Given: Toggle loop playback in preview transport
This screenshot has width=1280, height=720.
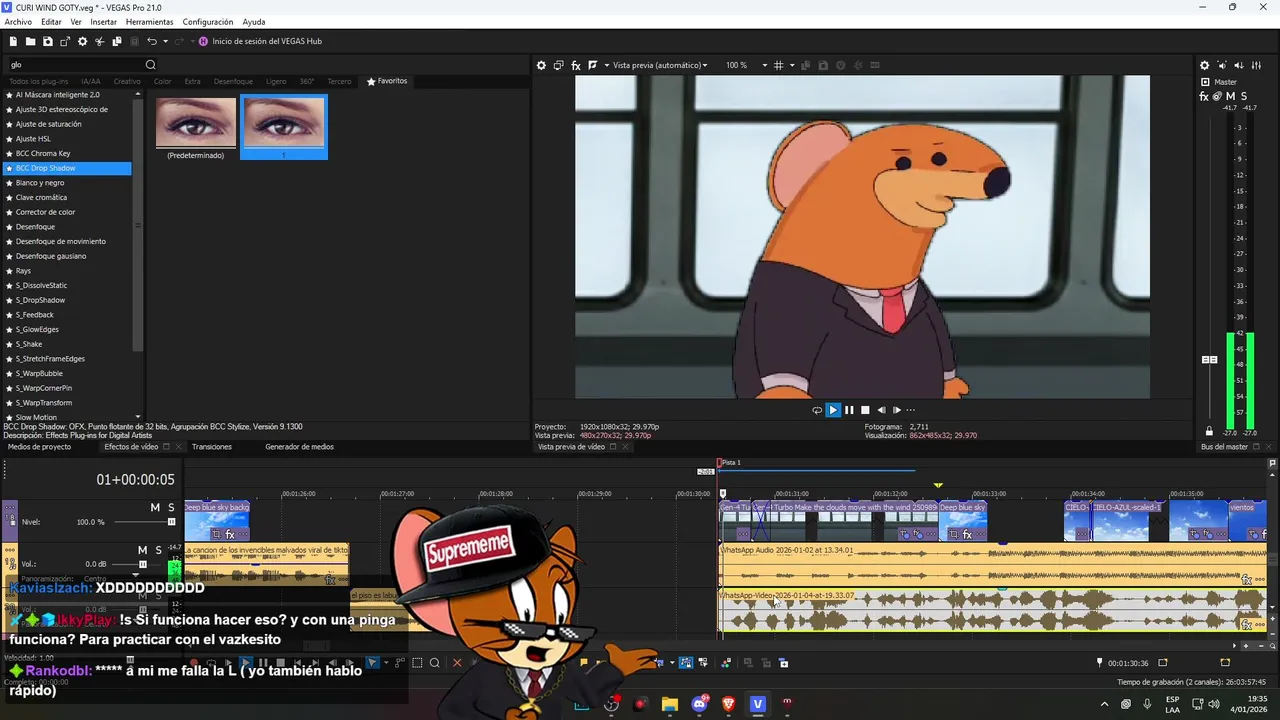Looking at the screenshot, I should [x=817, y=410].
